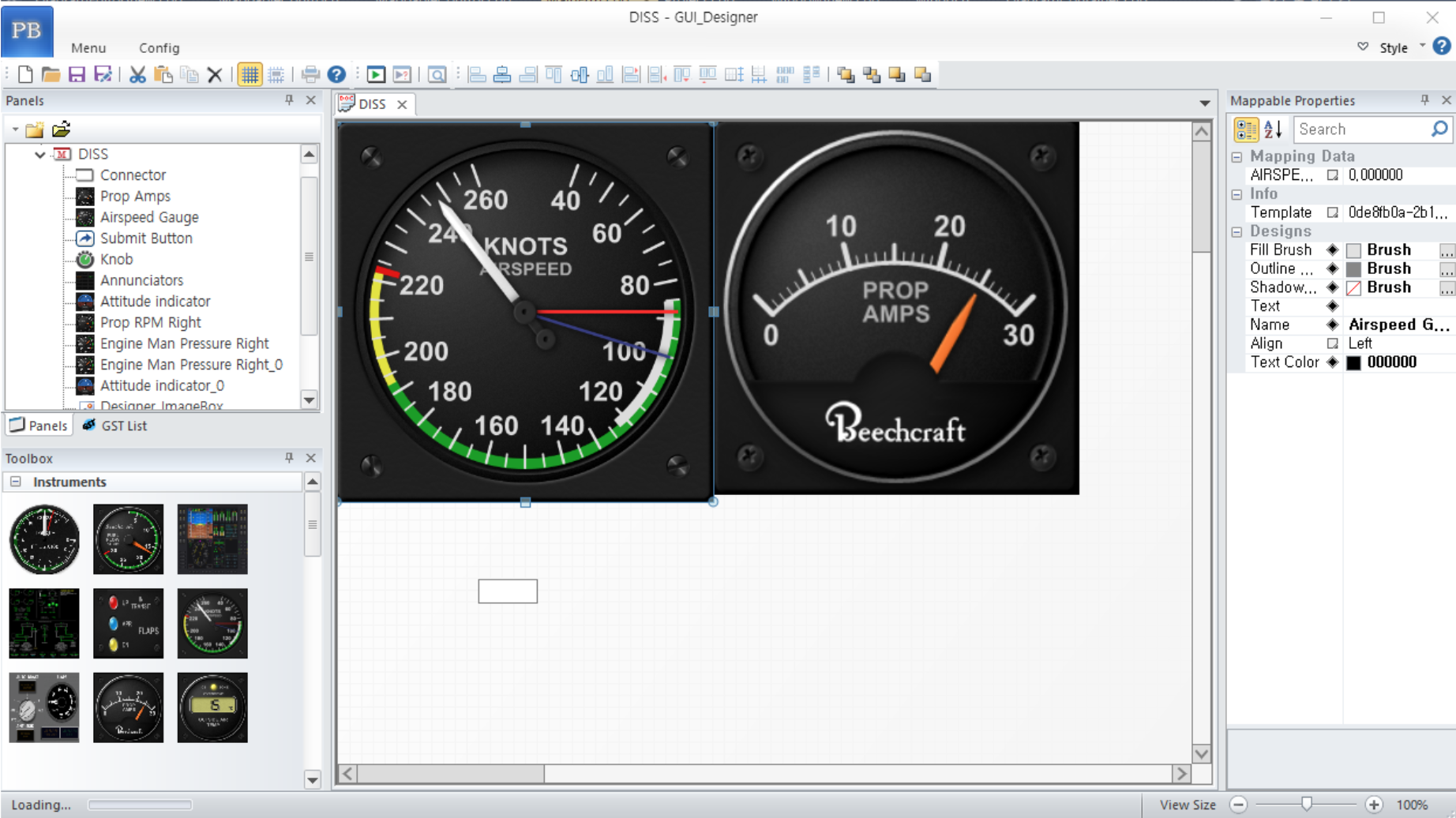Select Connector in the Panels tree
This screenshot has height=818, width=1456.
pyautogui.click(x=133, y=175)
